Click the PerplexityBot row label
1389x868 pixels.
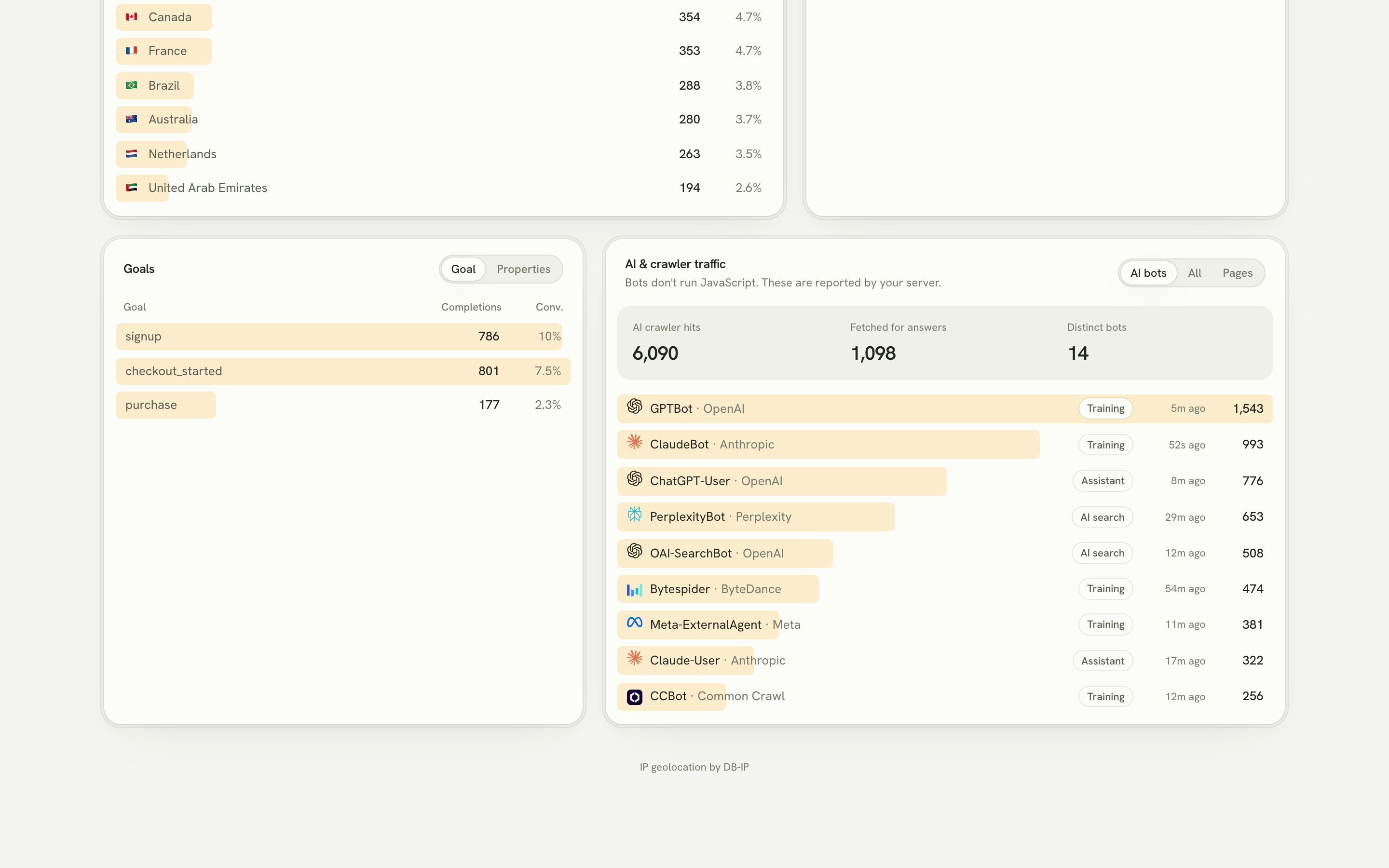[x=721, y=516]
